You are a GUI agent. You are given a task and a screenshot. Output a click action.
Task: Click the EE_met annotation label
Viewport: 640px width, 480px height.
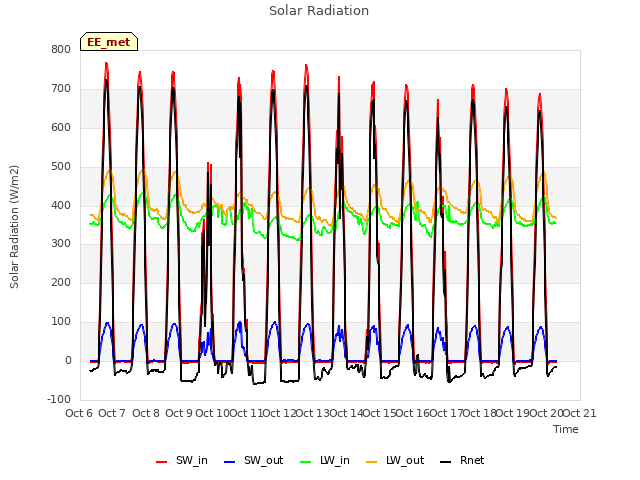click(x=109, y=42)
